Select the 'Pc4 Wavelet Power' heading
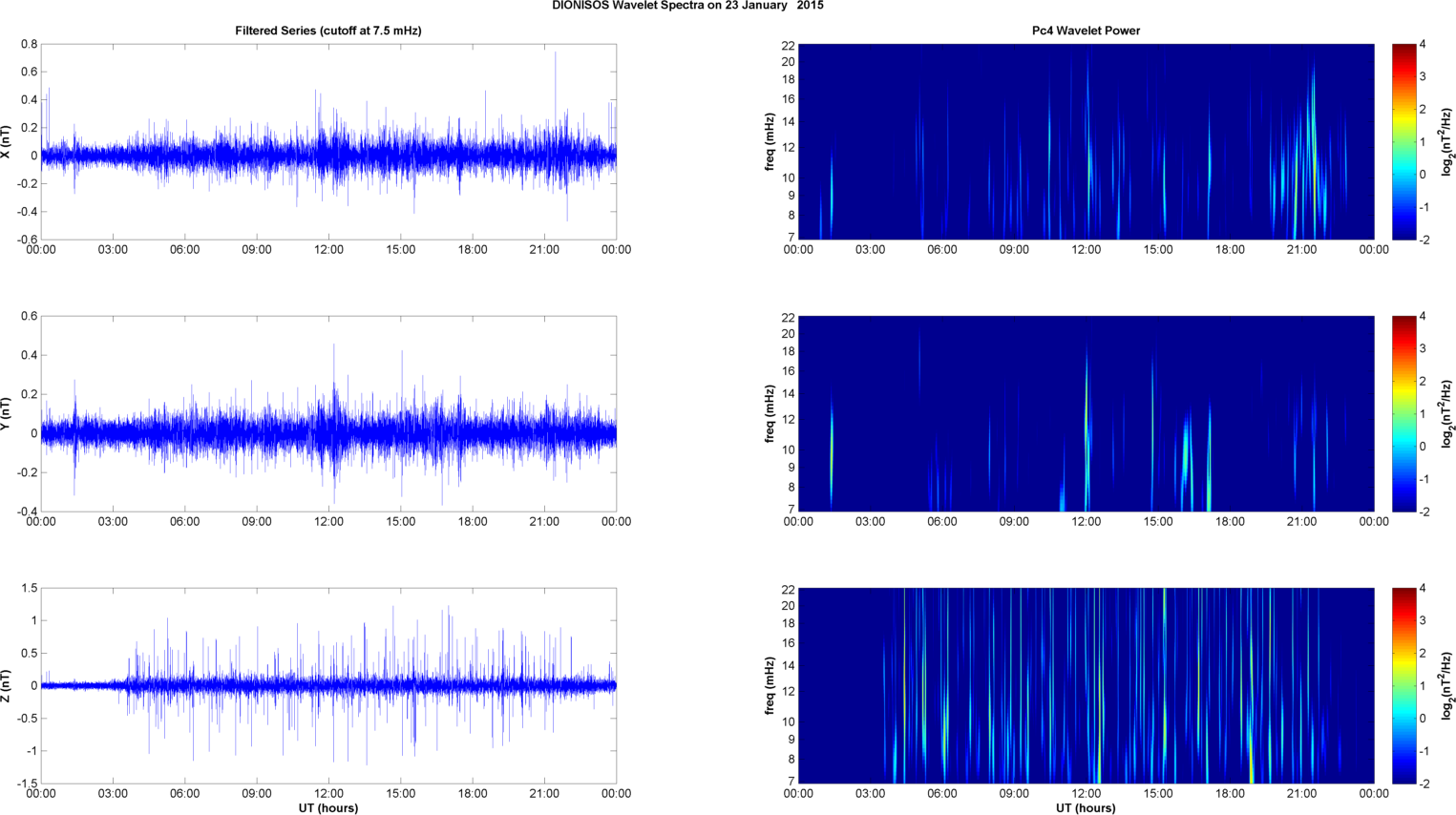Screen dimensions: 1456x815 pos(1086,31)
